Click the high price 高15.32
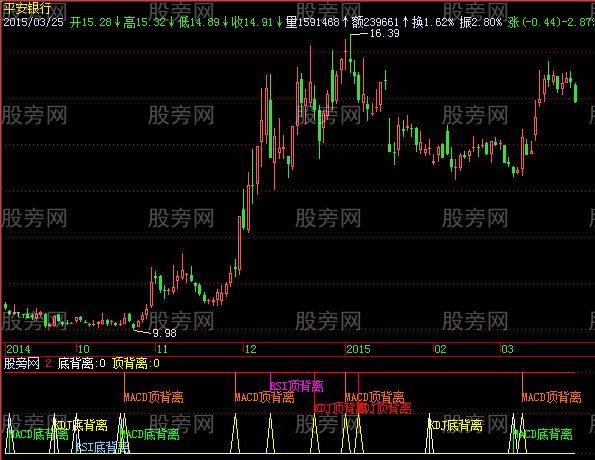The height and width of the screenshot is (460, 595). 145,22
